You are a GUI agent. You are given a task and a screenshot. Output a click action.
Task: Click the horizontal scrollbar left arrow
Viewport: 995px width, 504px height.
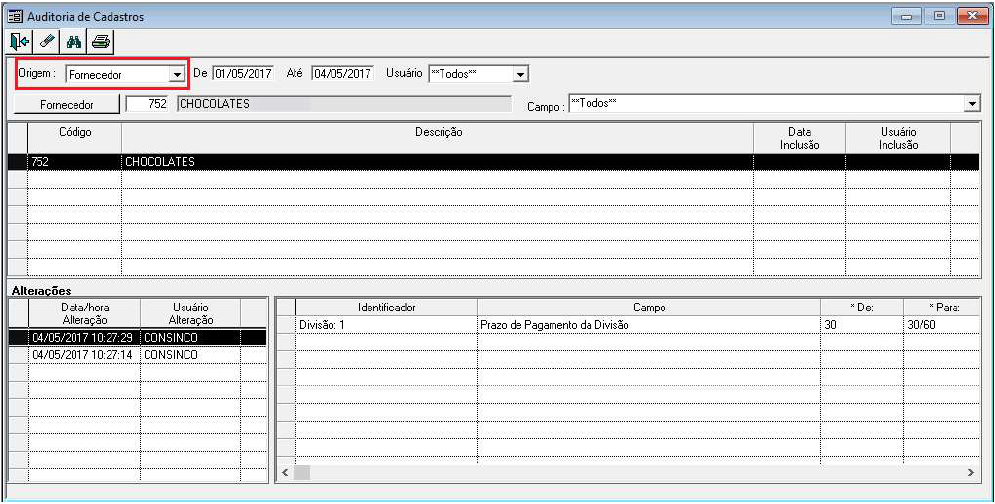(285, 472)
